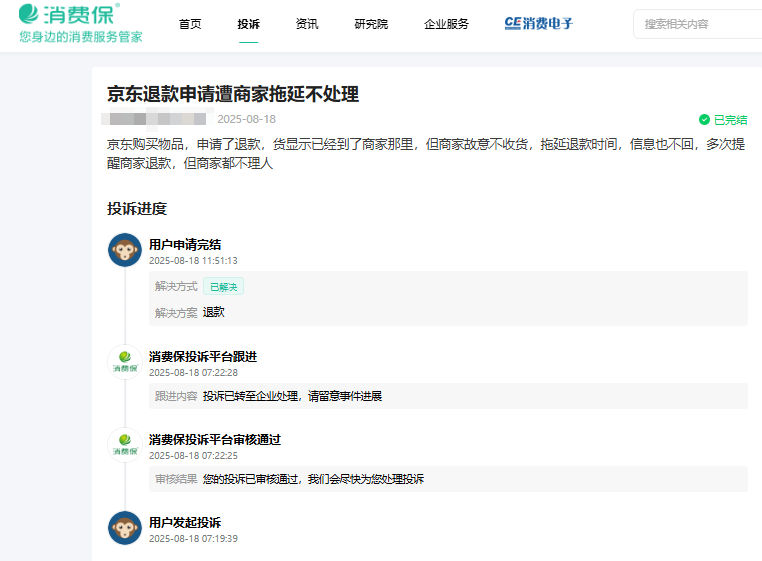Click the slogan 您身边的消费服务管家
This screenshot has height=561, width=762.
(x=81, y=37)
